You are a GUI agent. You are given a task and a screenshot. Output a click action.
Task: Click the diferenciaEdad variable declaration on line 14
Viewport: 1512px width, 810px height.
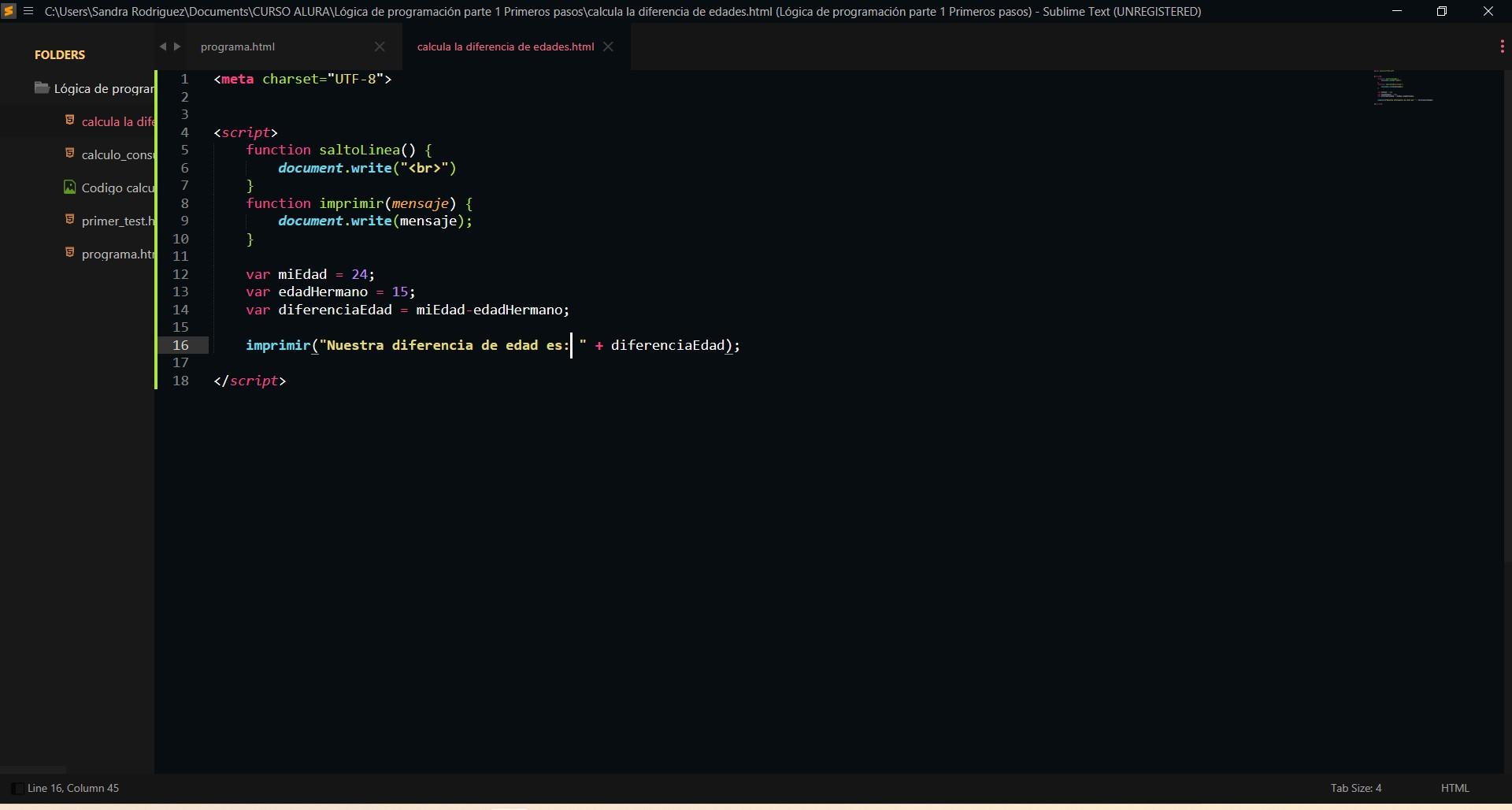(335, 310)
